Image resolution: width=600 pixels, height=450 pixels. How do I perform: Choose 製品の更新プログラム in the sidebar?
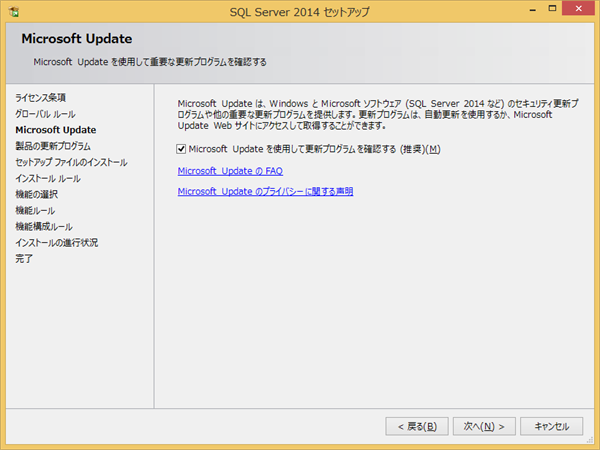click(53, 146)
